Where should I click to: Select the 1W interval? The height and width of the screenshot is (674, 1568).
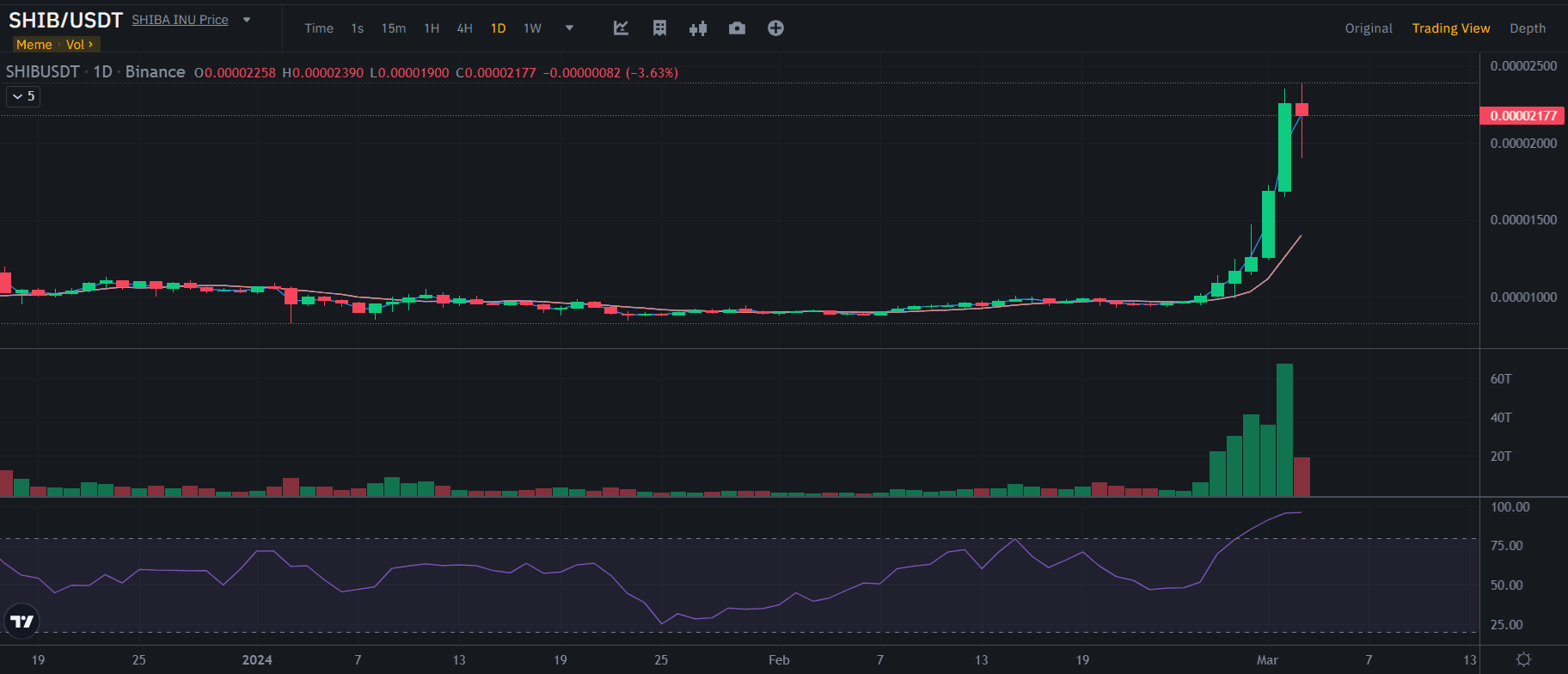[532, 28]
